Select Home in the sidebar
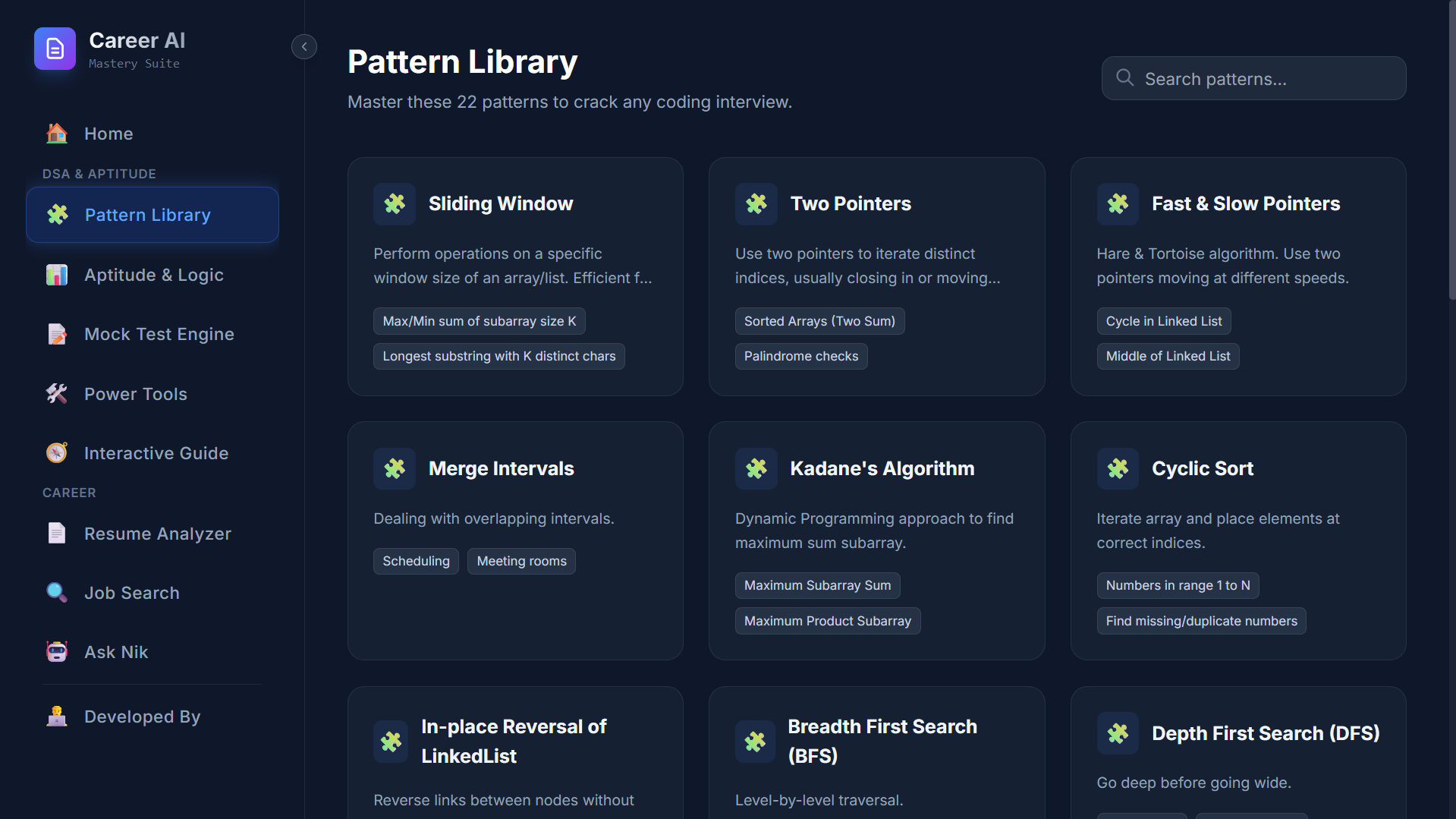This screenshot has height=819, width=1456. pyautogui.click(x=108, y=134)
